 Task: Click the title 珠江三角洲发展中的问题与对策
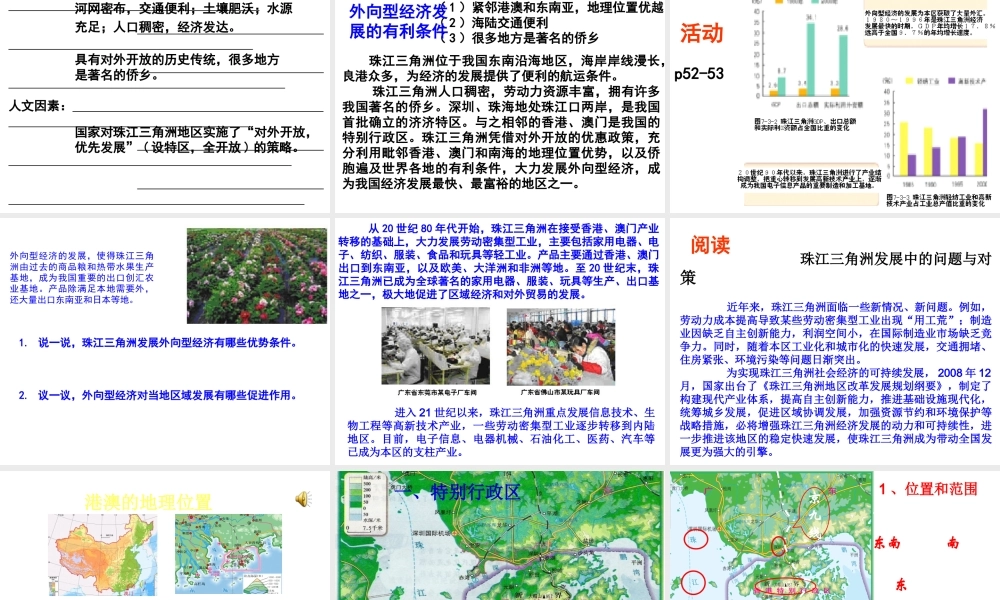(835, 268)
